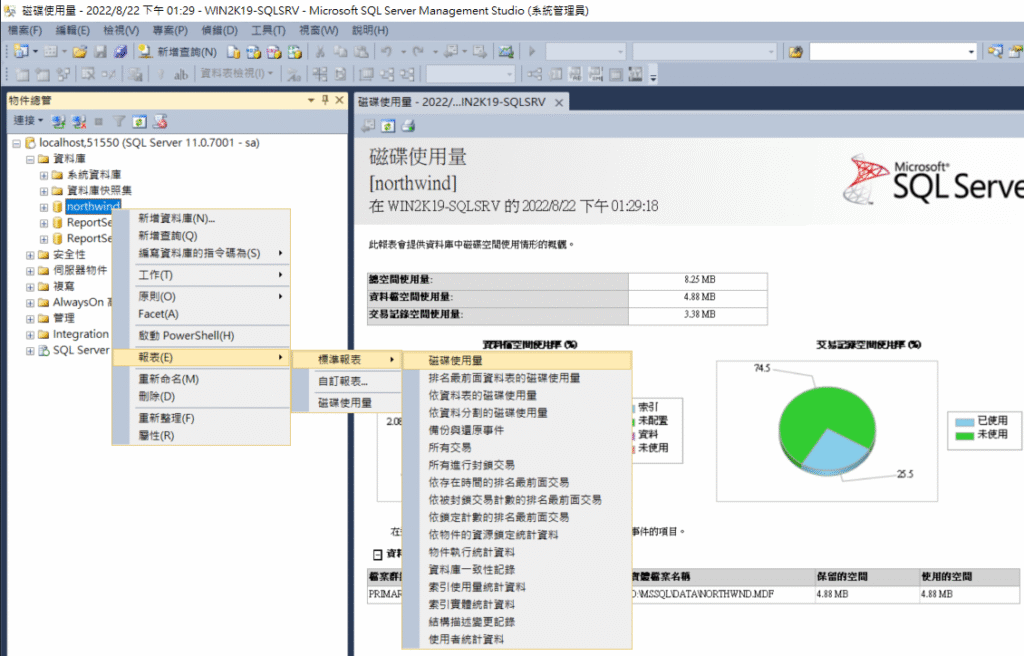Collapse the localhost,51550 server node
The width and height of the screenshot is (1024, 656).
click(16, 143)
